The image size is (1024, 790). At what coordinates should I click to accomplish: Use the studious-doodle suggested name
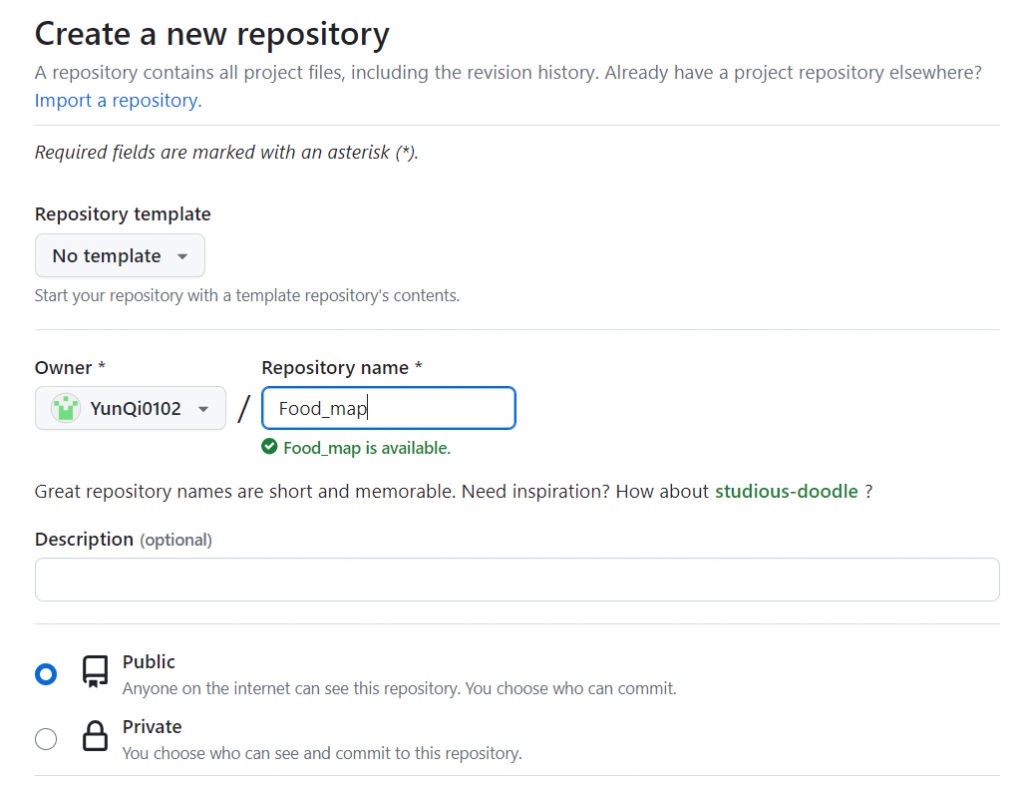[x=786, y=491]
